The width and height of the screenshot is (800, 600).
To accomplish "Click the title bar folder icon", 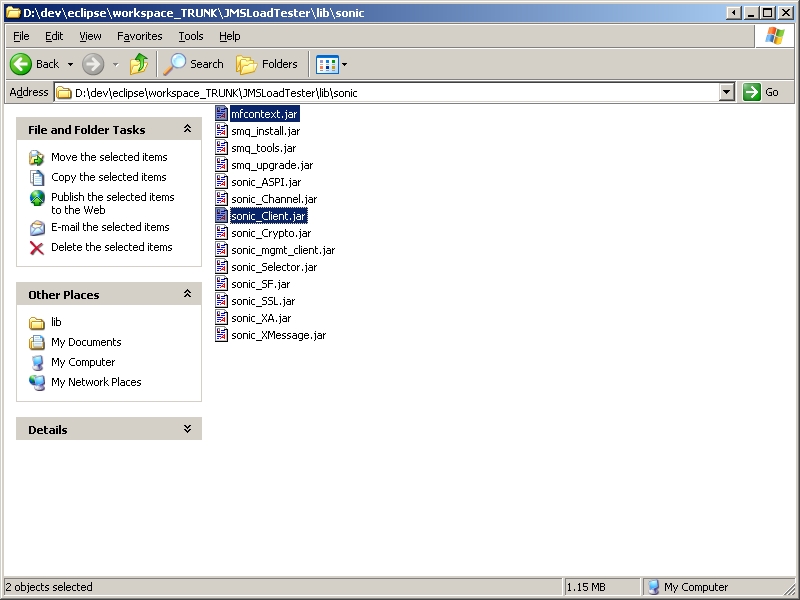I will (x=13, y=13).
